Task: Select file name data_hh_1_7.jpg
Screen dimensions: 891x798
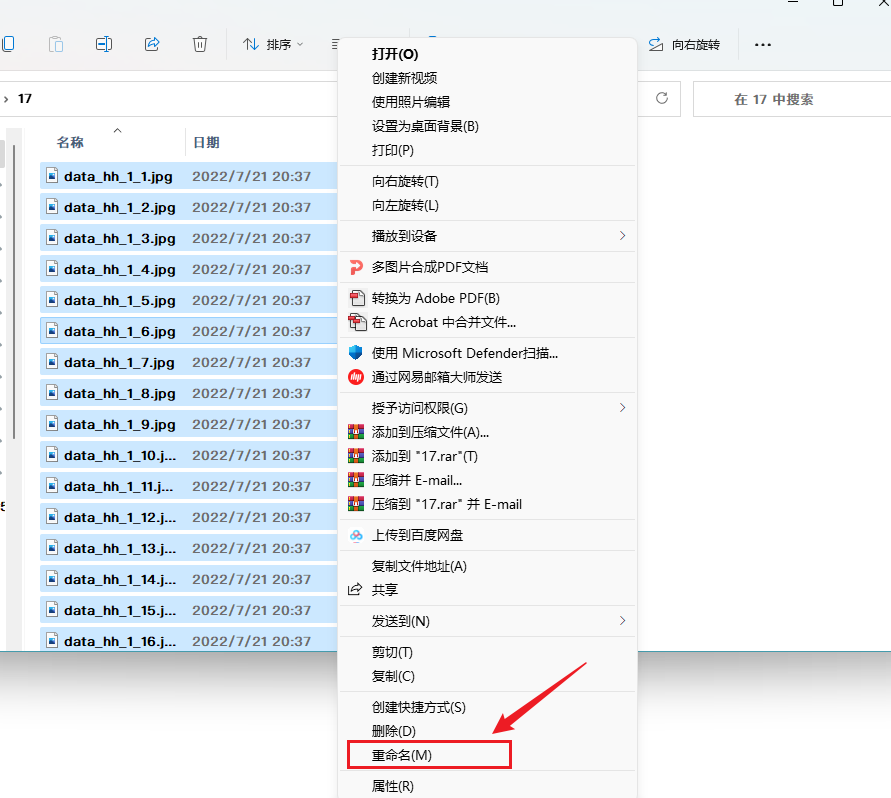Action: coord(119,363)
